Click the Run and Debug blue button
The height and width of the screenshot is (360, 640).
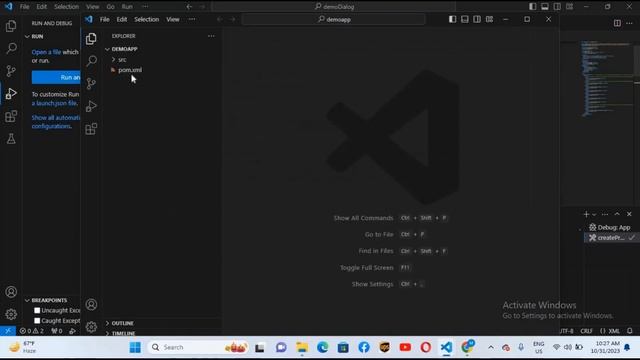pyautogui.click(x=56, y=77)
